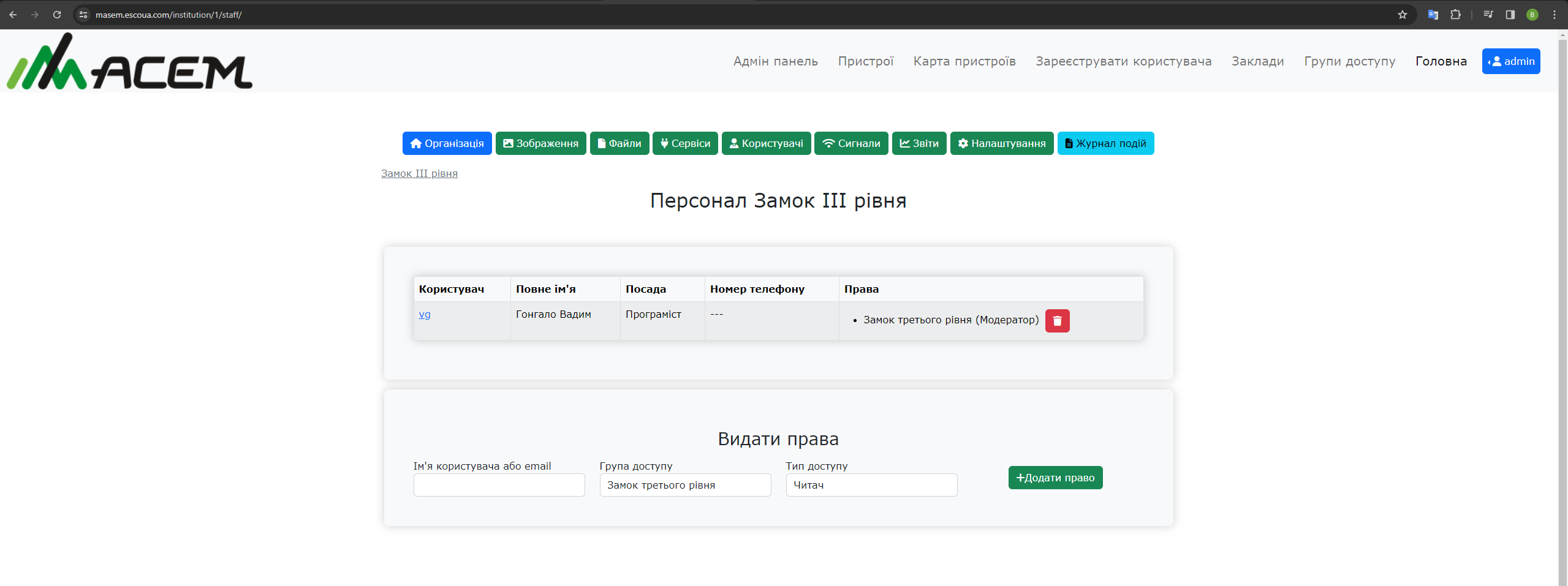Reload the page with browser refresh icon
Image resolution: width=1568 pixels, height=586 pixels.
point(57,15)
